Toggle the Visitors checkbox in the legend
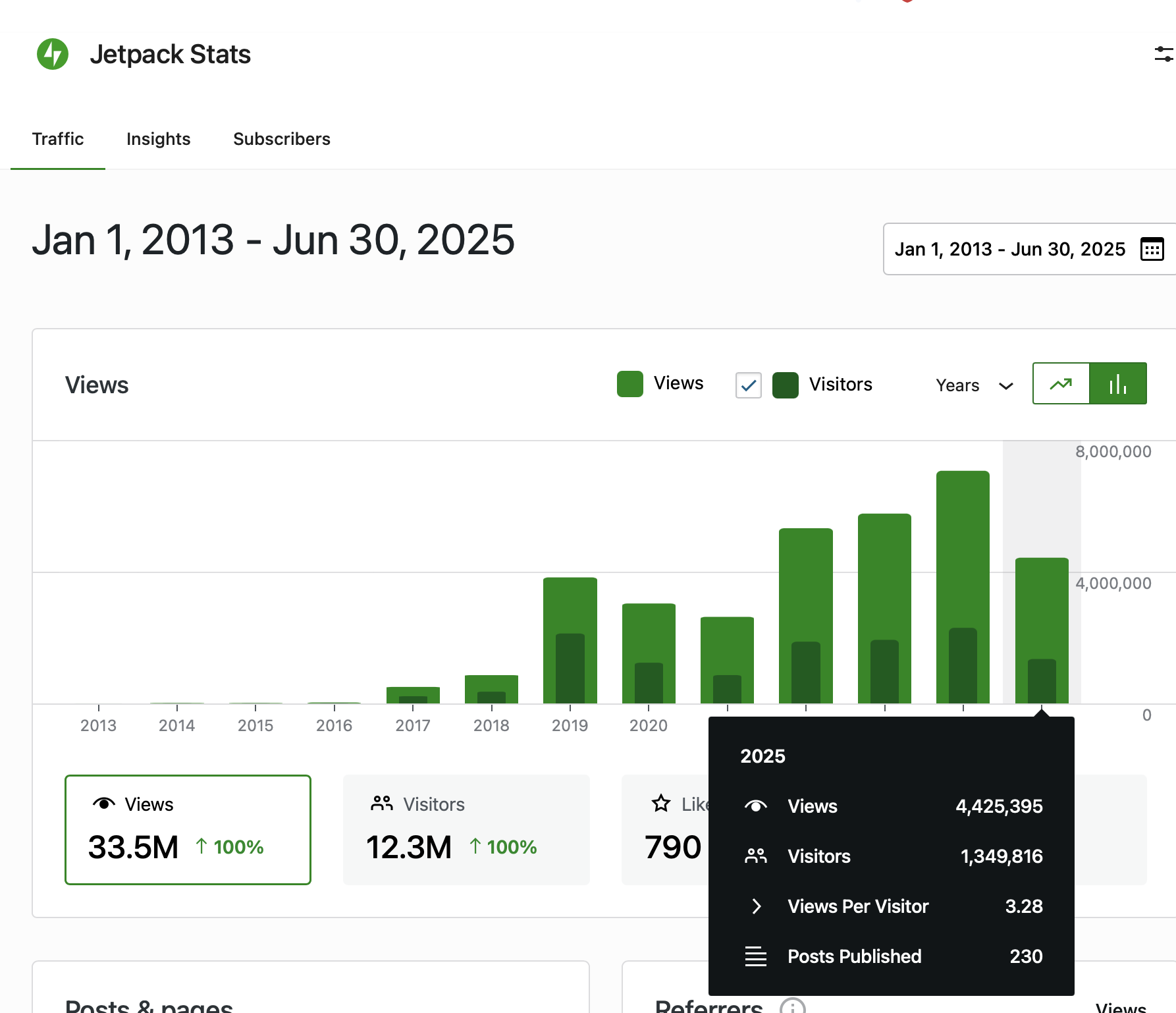 pyautogui.click(x=749, y=385)
